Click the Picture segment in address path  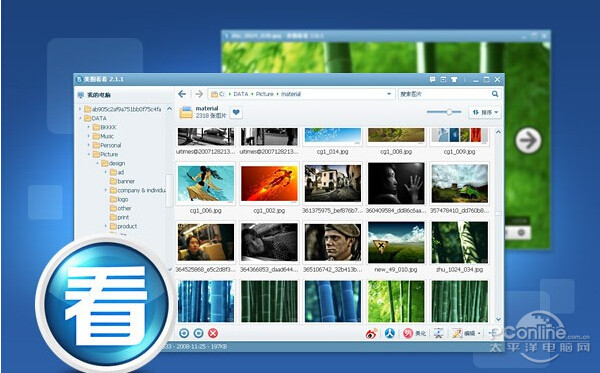point(264,94)
